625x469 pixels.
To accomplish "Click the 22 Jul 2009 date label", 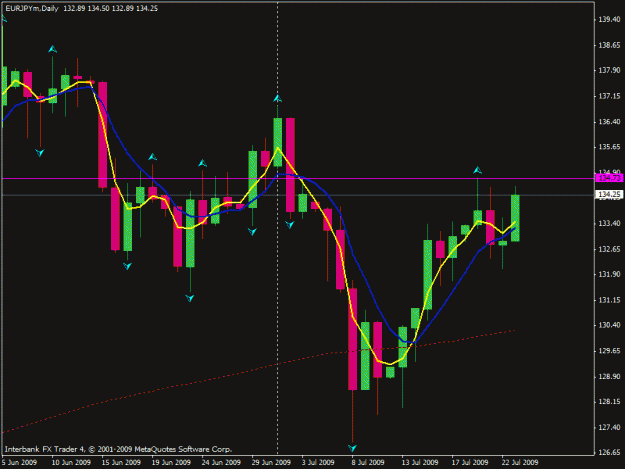I will [520, 462].
